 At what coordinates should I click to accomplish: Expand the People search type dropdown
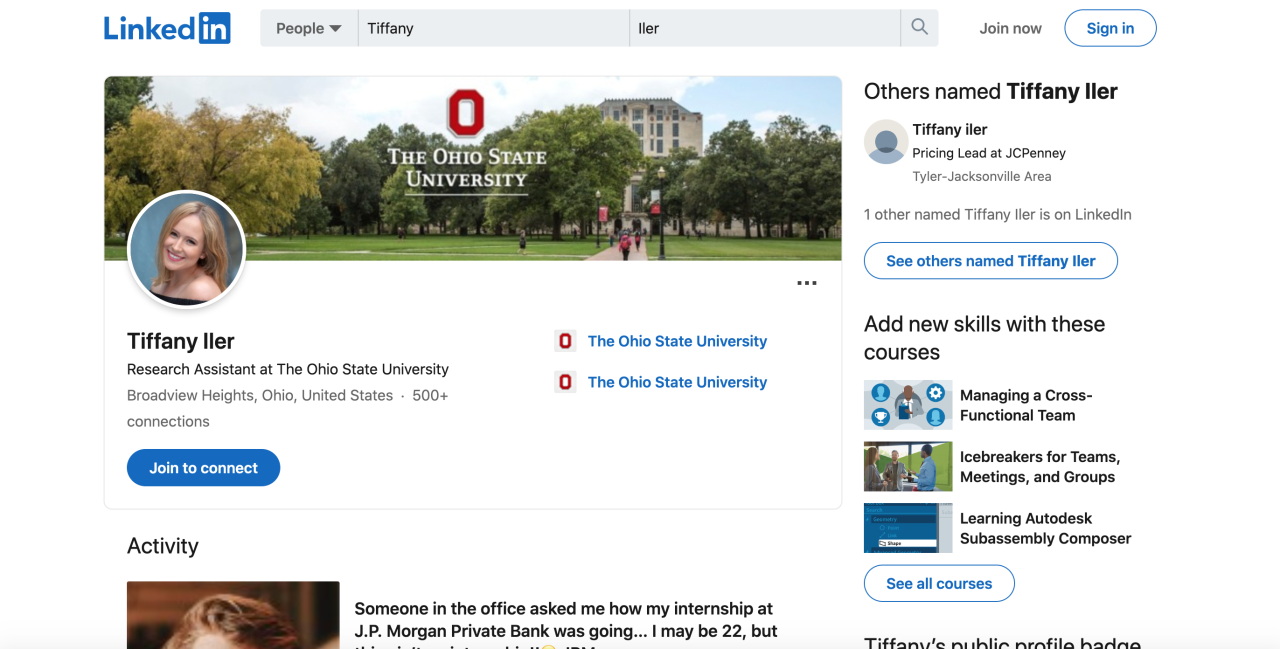pyautogui.click(x=309, y=28)
